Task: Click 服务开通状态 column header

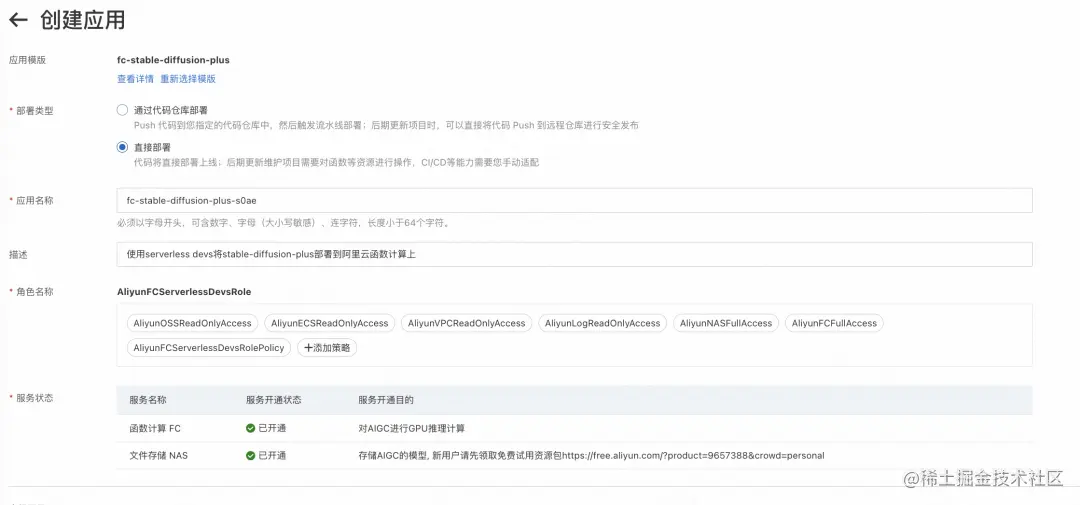Action: pos(273,400)
